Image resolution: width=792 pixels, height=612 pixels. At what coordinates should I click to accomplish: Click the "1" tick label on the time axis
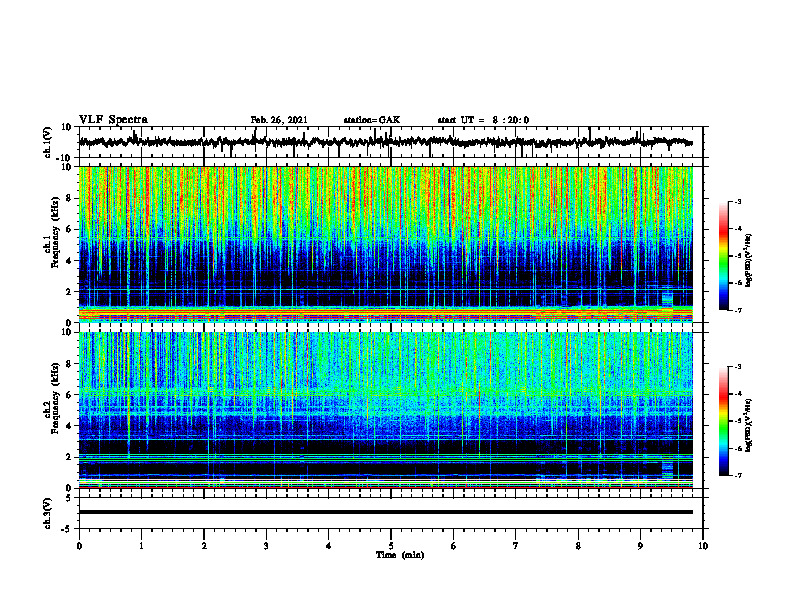coord(141,546)
